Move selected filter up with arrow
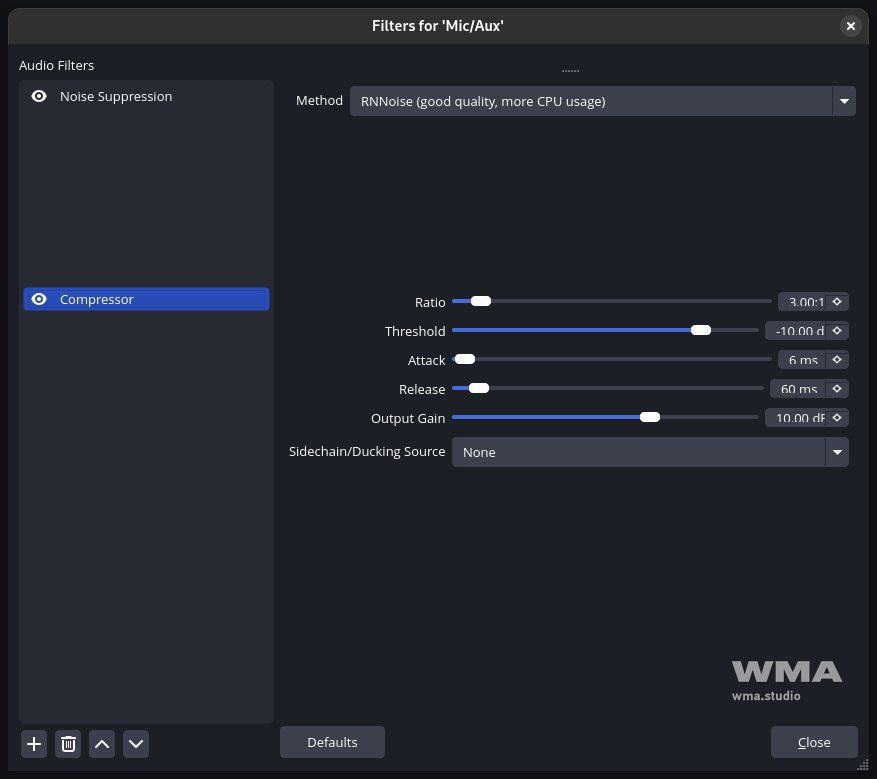 (102, 744)
